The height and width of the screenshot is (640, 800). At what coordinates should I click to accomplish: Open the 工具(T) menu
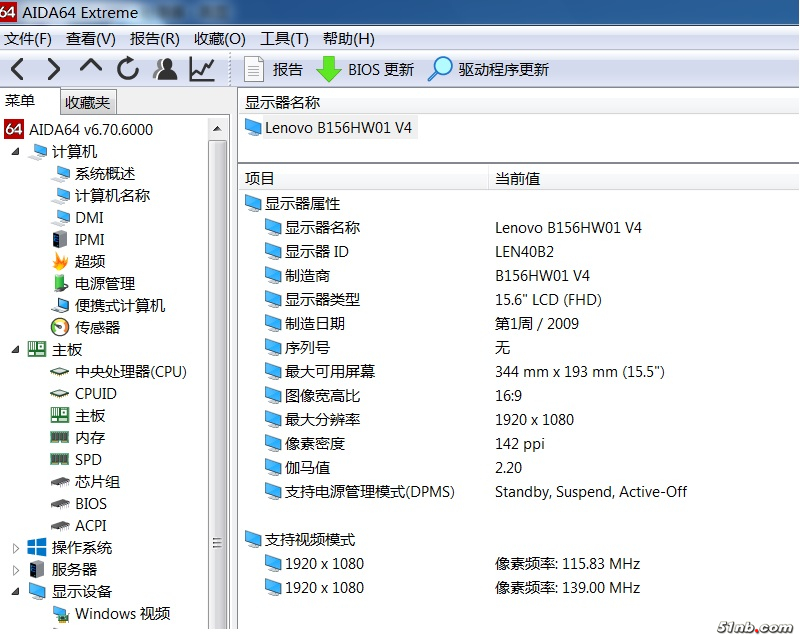coord(284,39)
